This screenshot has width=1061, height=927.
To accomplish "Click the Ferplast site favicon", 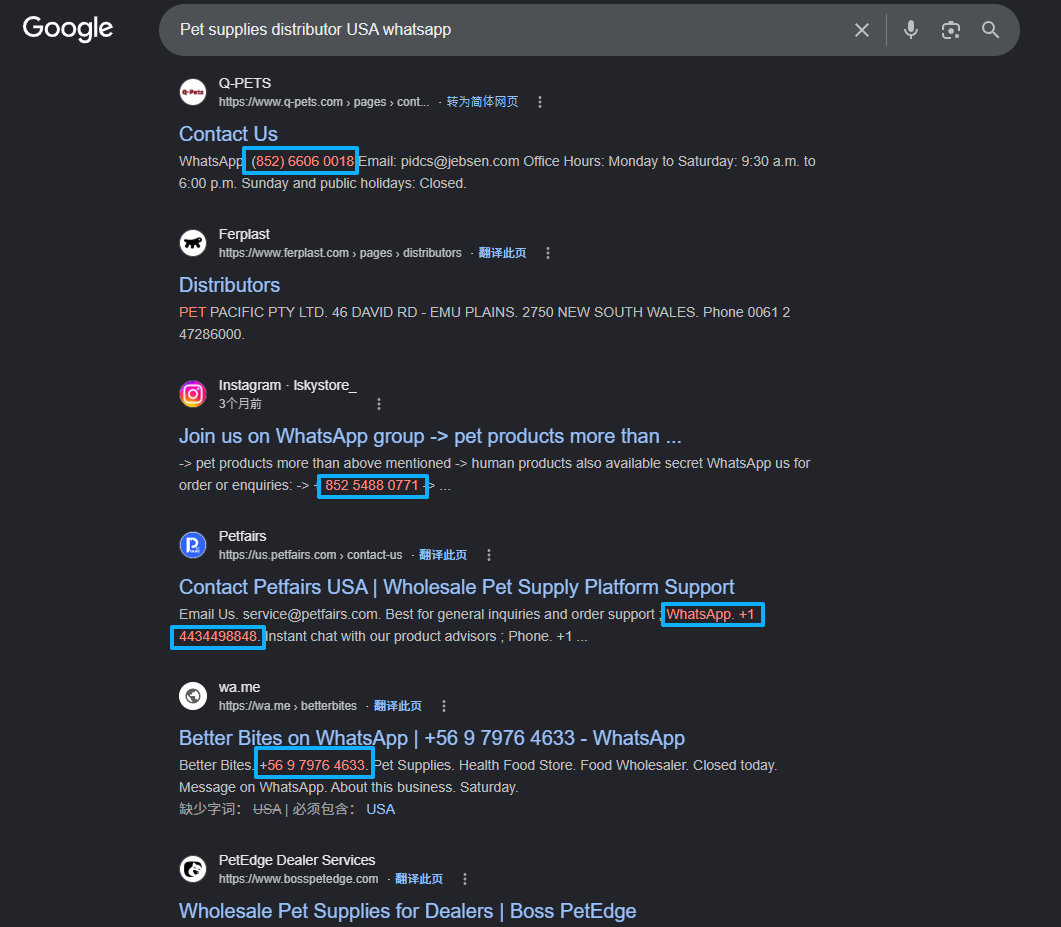I will click(193, 243).
